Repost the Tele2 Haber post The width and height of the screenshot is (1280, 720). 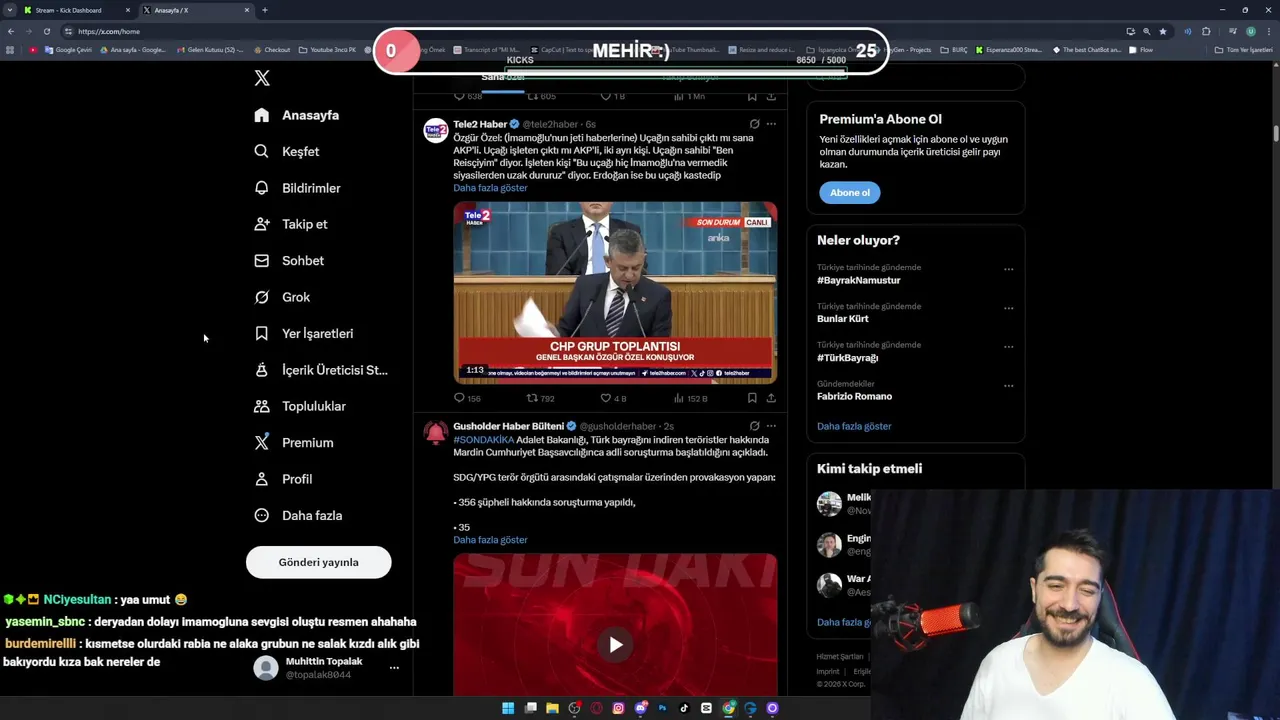540,398
